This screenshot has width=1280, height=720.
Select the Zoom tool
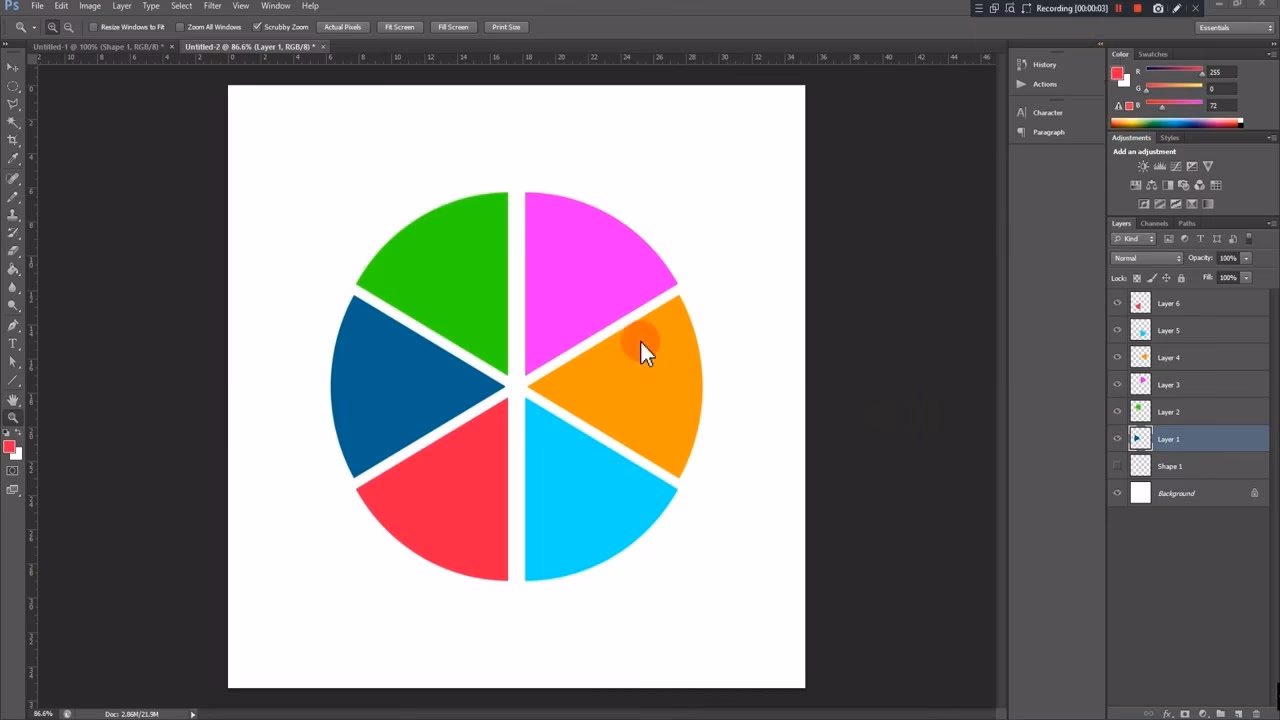pos(13,416)
